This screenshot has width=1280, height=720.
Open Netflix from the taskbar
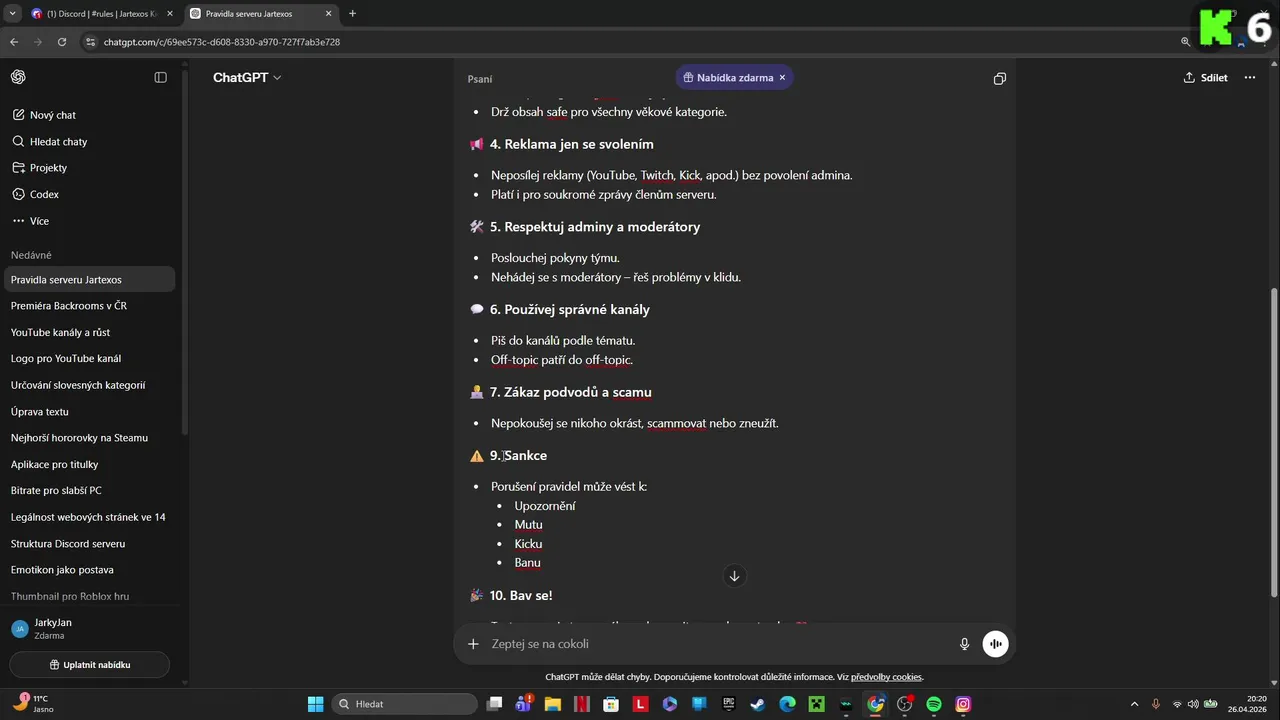click(581, 704)
